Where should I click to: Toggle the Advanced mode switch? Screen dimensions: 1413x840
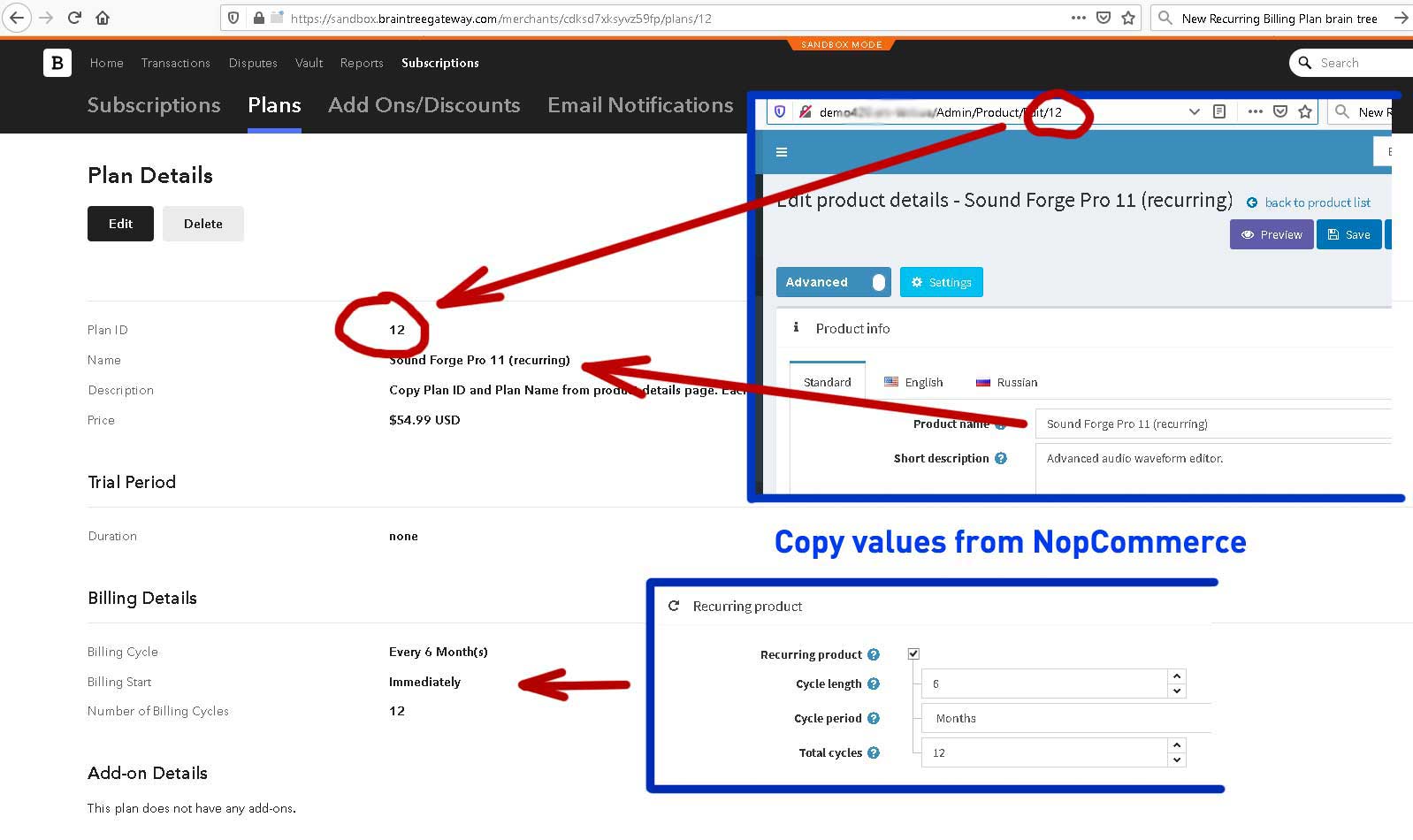[x=834, y=282]
